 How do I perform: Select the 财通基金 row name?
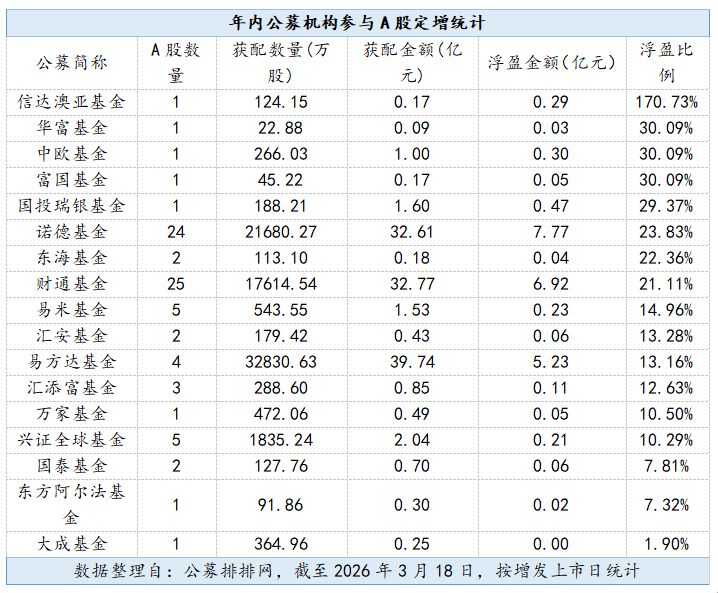[71, 284]
